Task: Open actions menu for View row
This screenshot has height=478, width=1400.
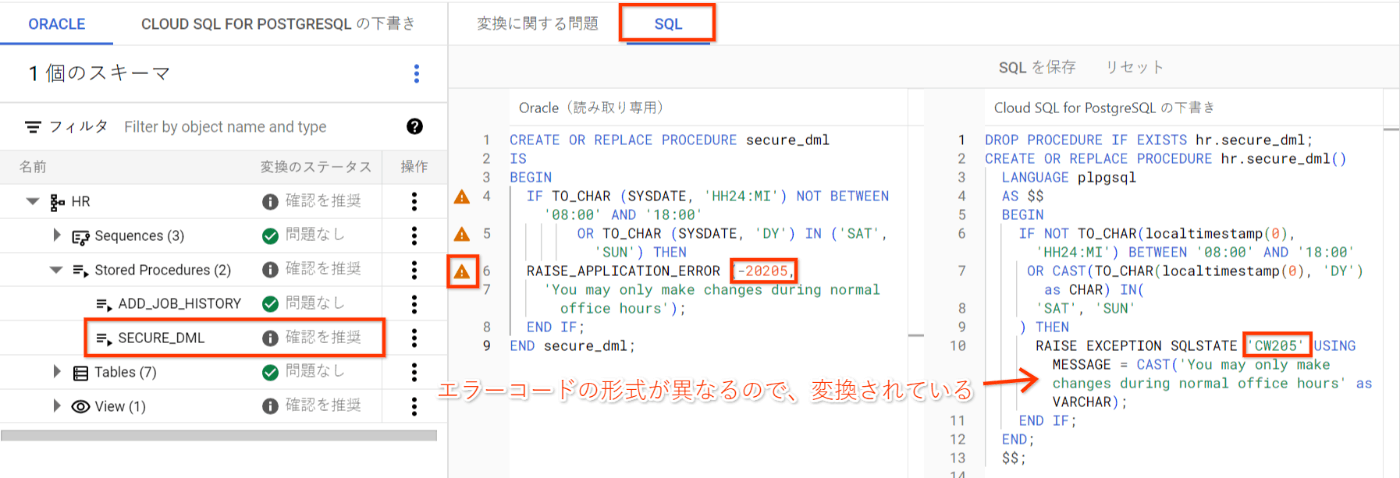Action: coord(414,406)
